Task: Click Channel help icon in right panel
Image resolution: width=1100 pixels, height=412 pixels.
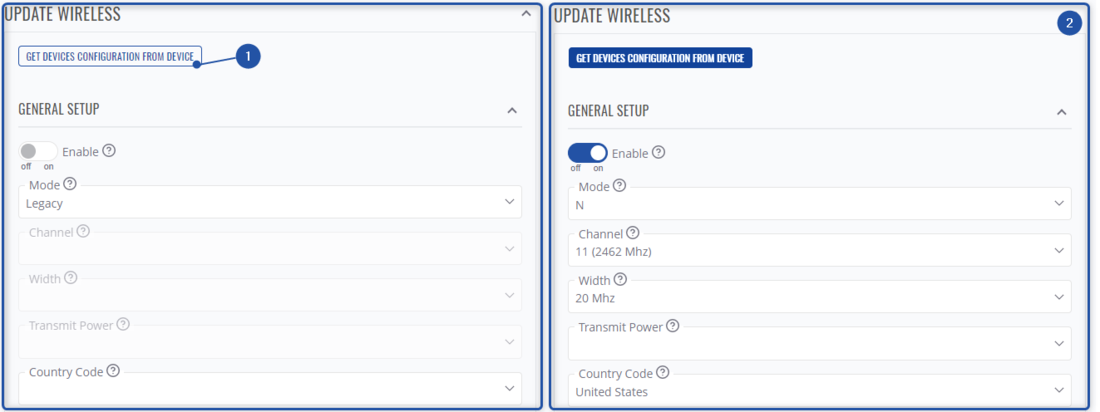Action: (633, 233)
